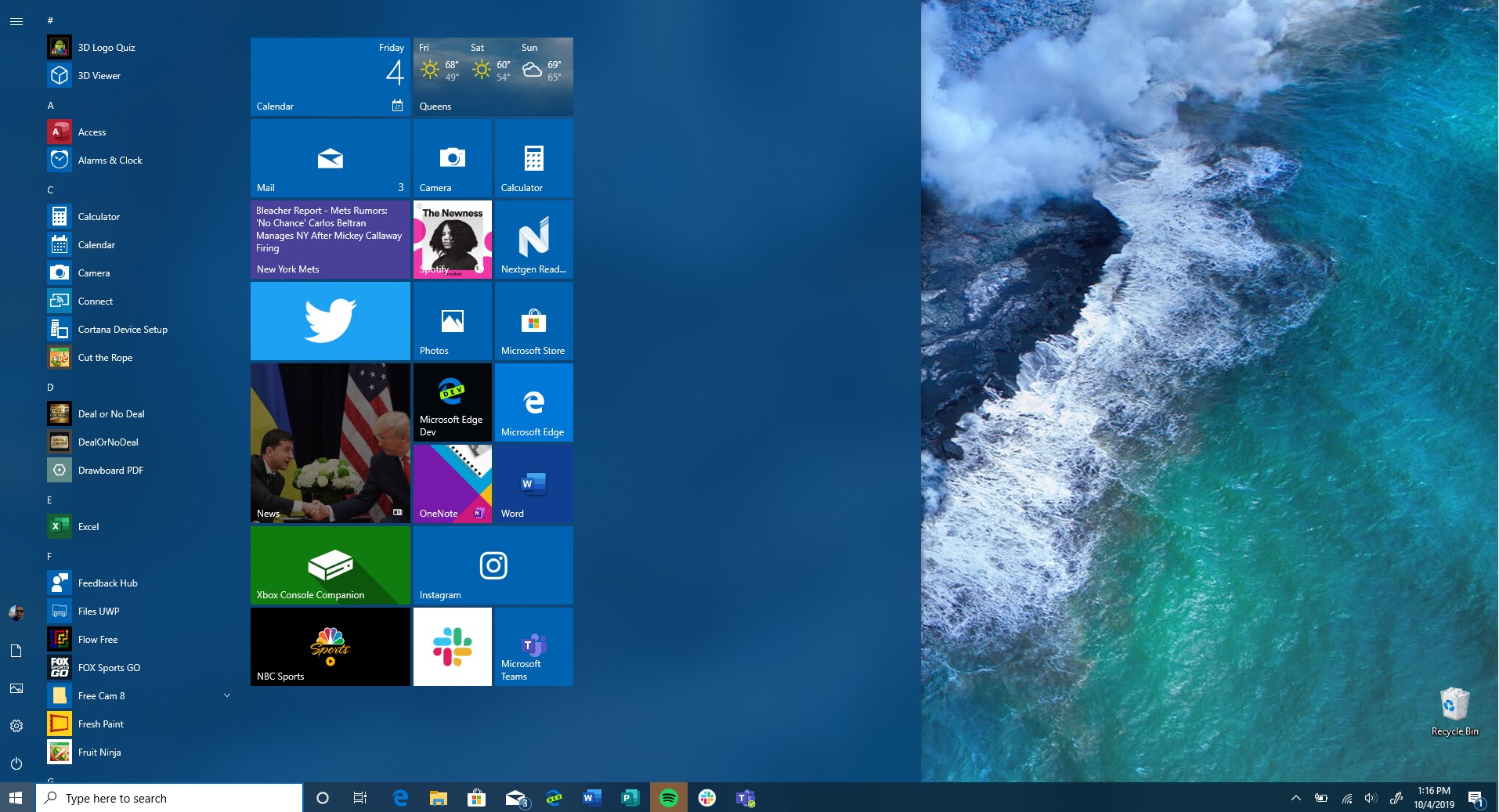Click the Windows Start button

tap(16, 798)
